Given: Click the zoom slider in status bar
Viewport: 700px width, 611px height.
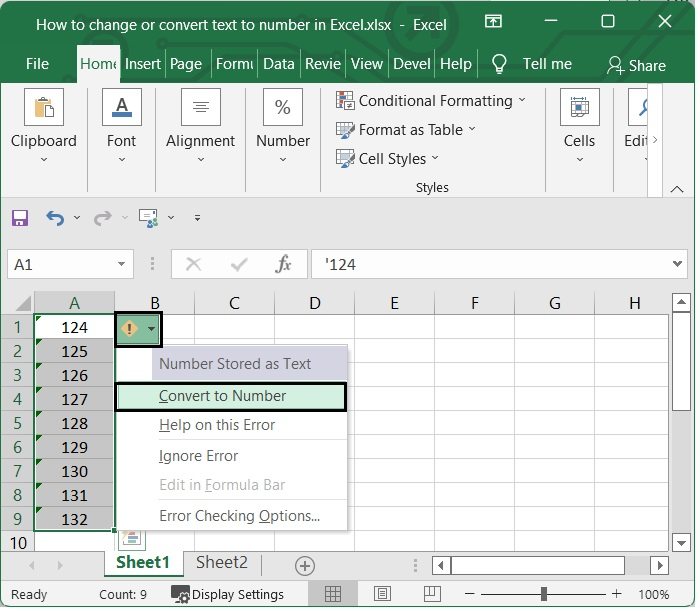Looking at the screenshot, I should point(545,594).
